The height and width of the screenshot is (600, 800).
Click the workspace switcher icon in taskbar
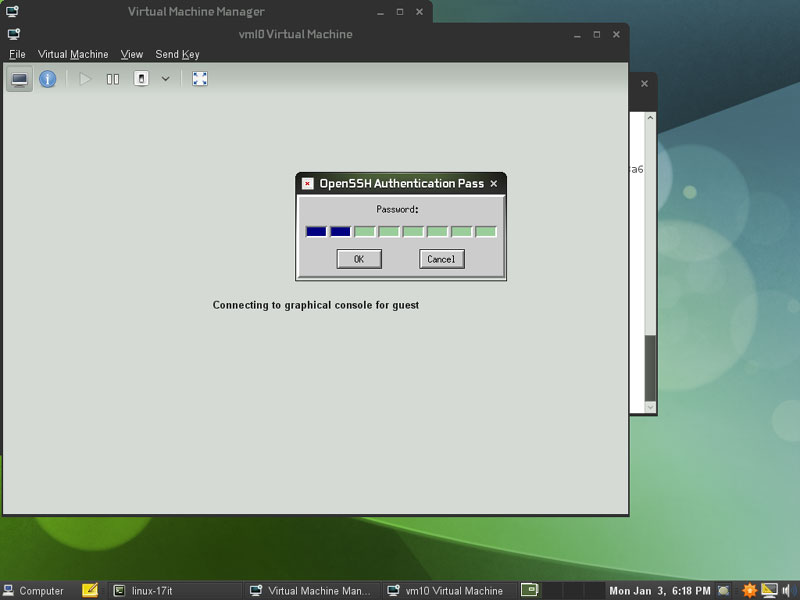(530, 590)
